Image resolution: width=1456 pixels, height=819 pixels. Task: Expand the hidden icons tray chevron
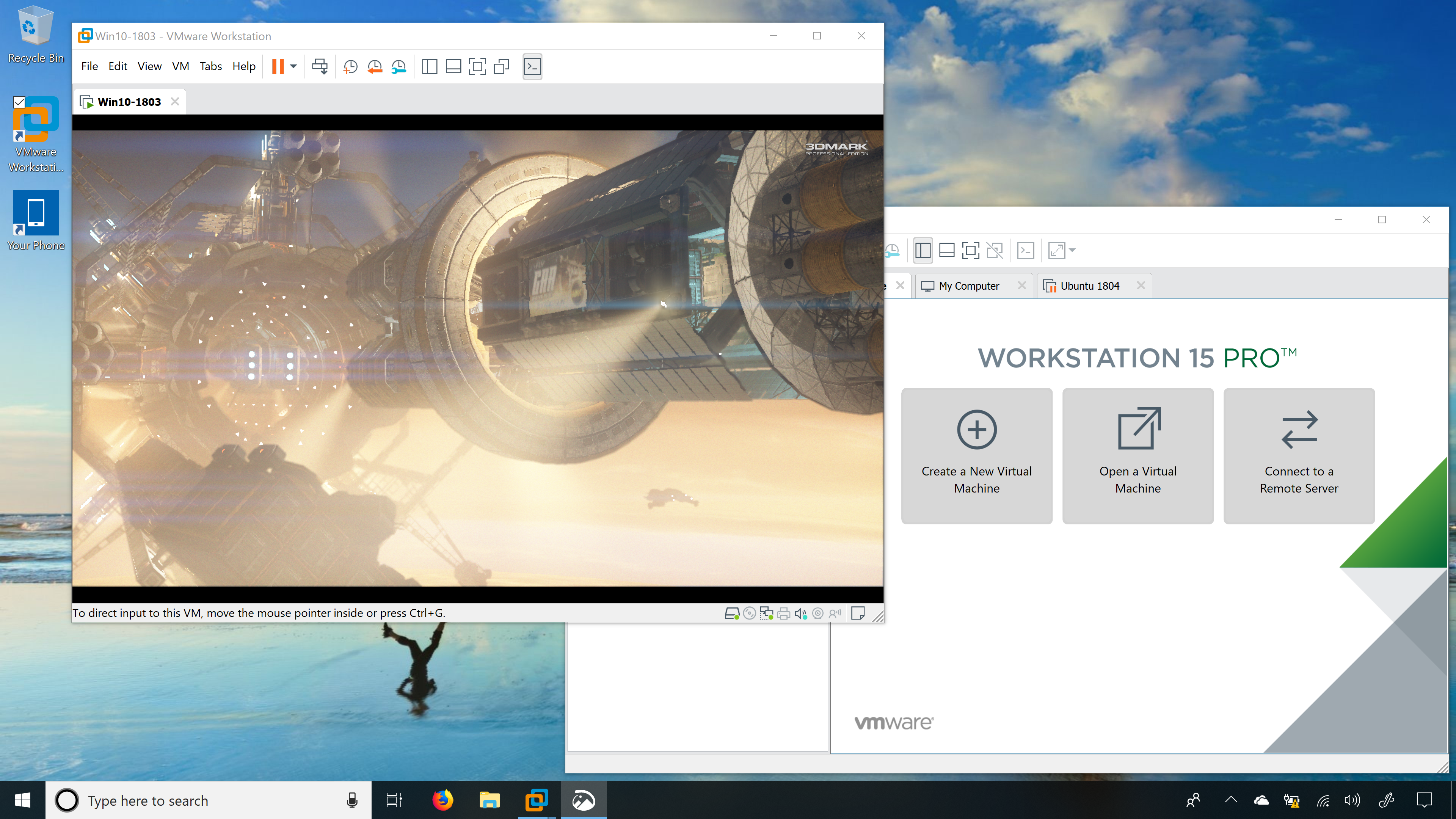pyautogui.click(x=1230, y=800)
